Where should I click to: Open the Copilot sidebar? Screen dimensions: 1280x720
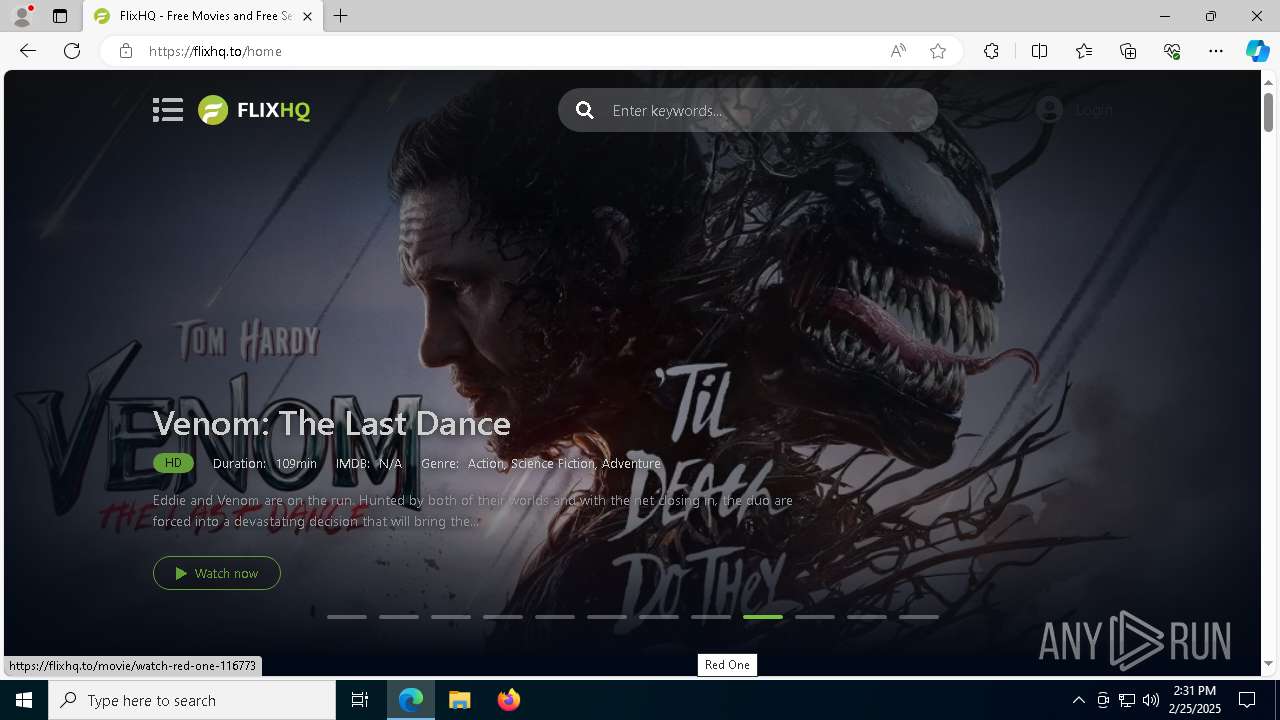[1257, 51]
